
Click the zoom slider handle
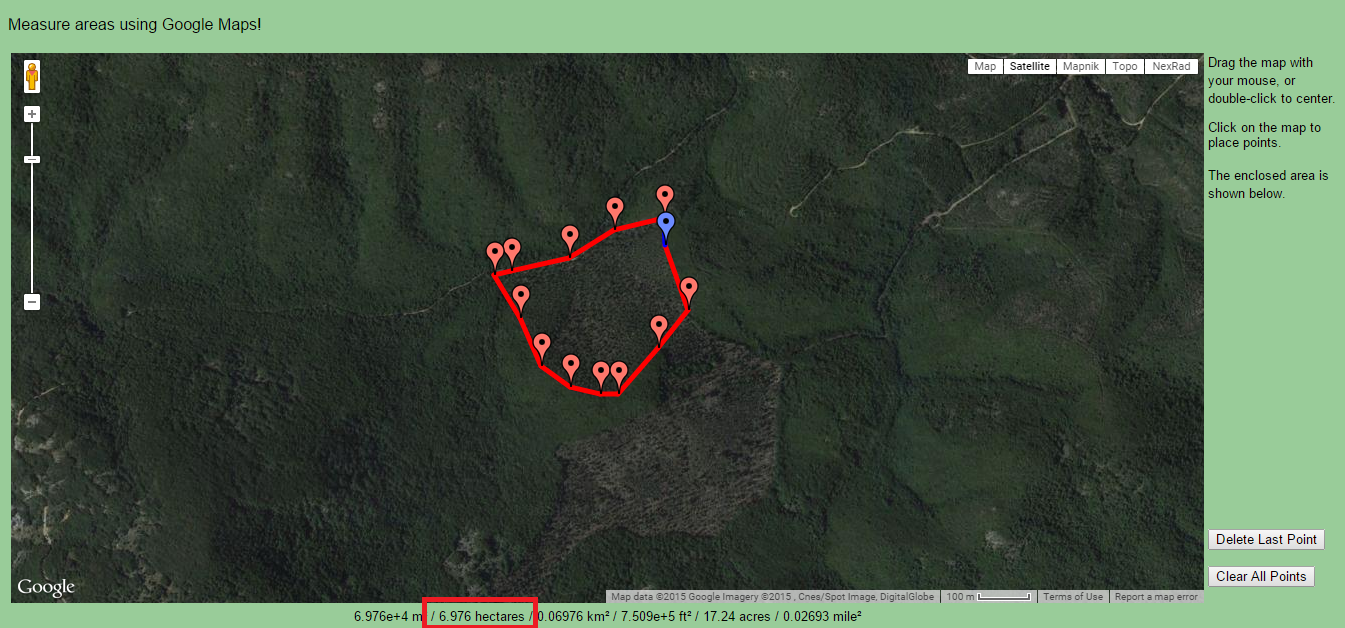pyautogui.click(x=32, y=159)
